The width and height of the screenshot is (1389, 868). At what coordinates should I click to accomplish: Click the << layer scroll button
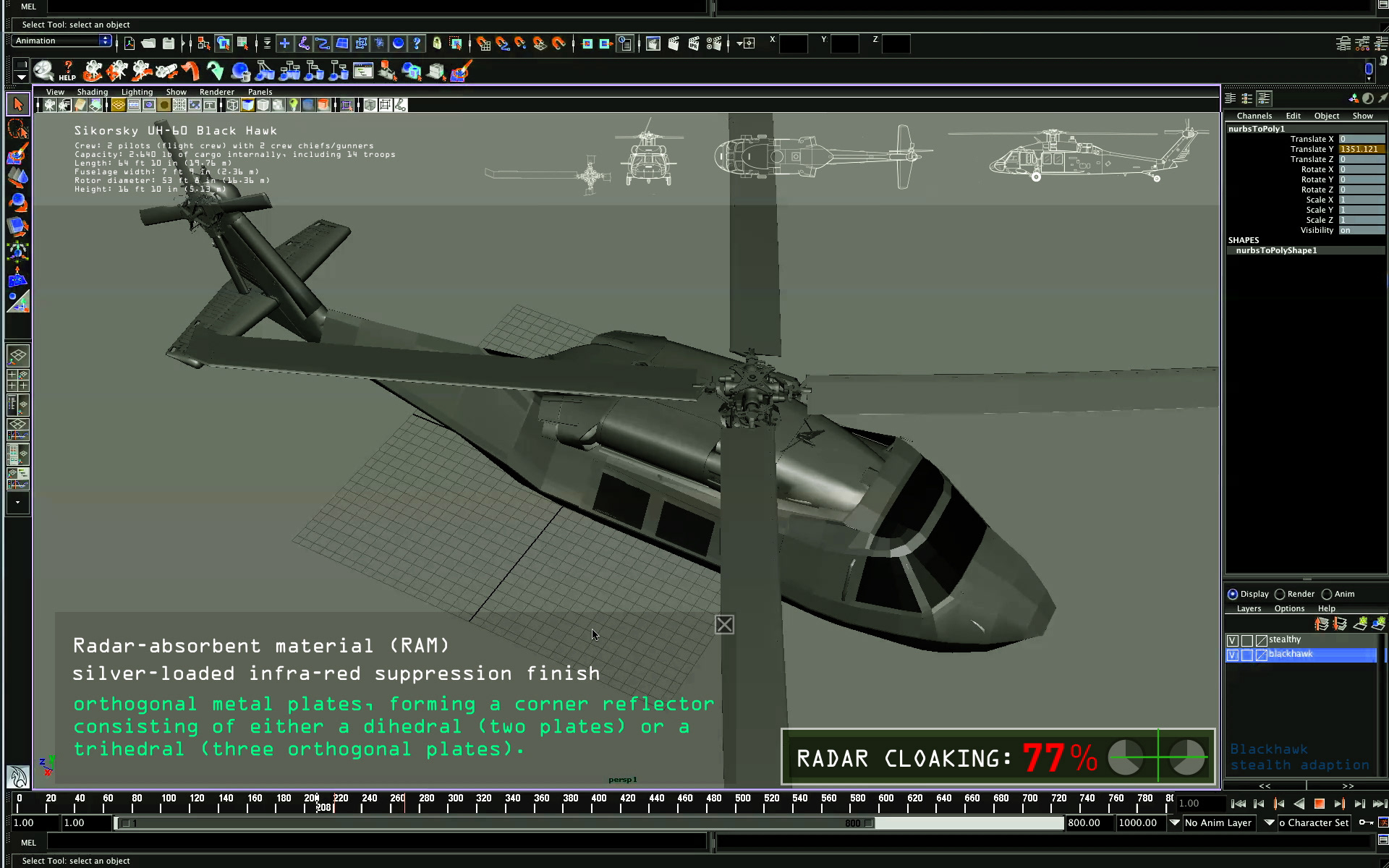[1264, 786]
